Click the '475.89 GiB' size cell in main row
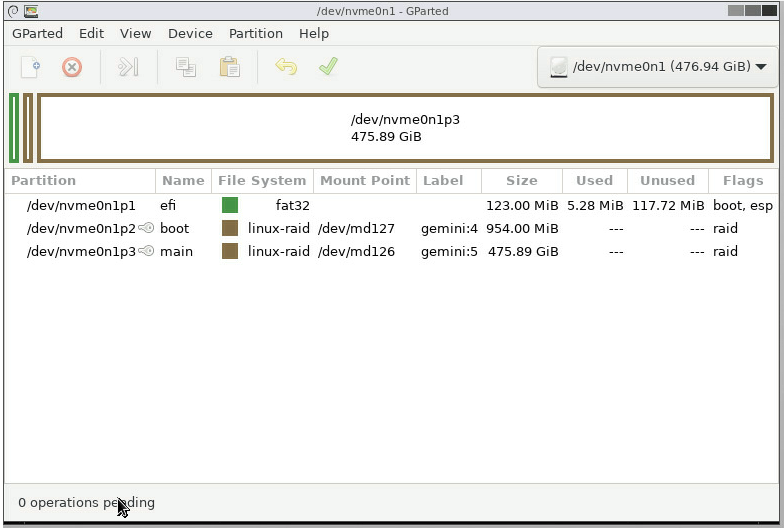The width and height of the screenshot is (784, 528). [x=523, y=251]
